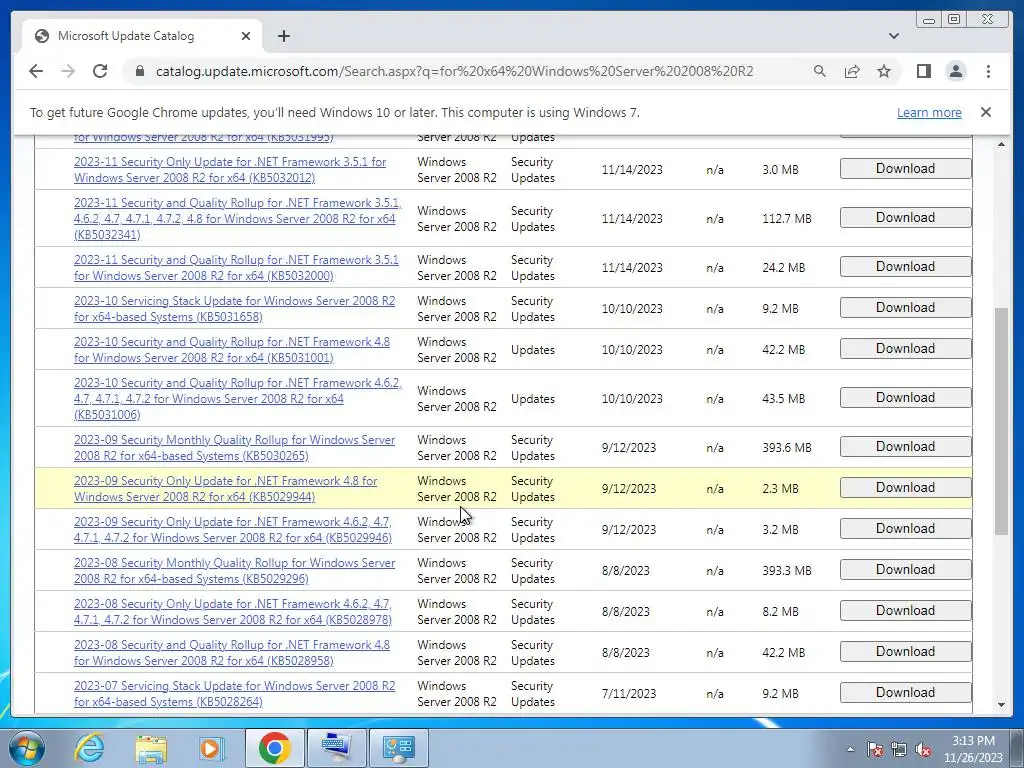This screenshot has width=1024, height=768.
Task: Click the URL address field
Action: [454, 71]
